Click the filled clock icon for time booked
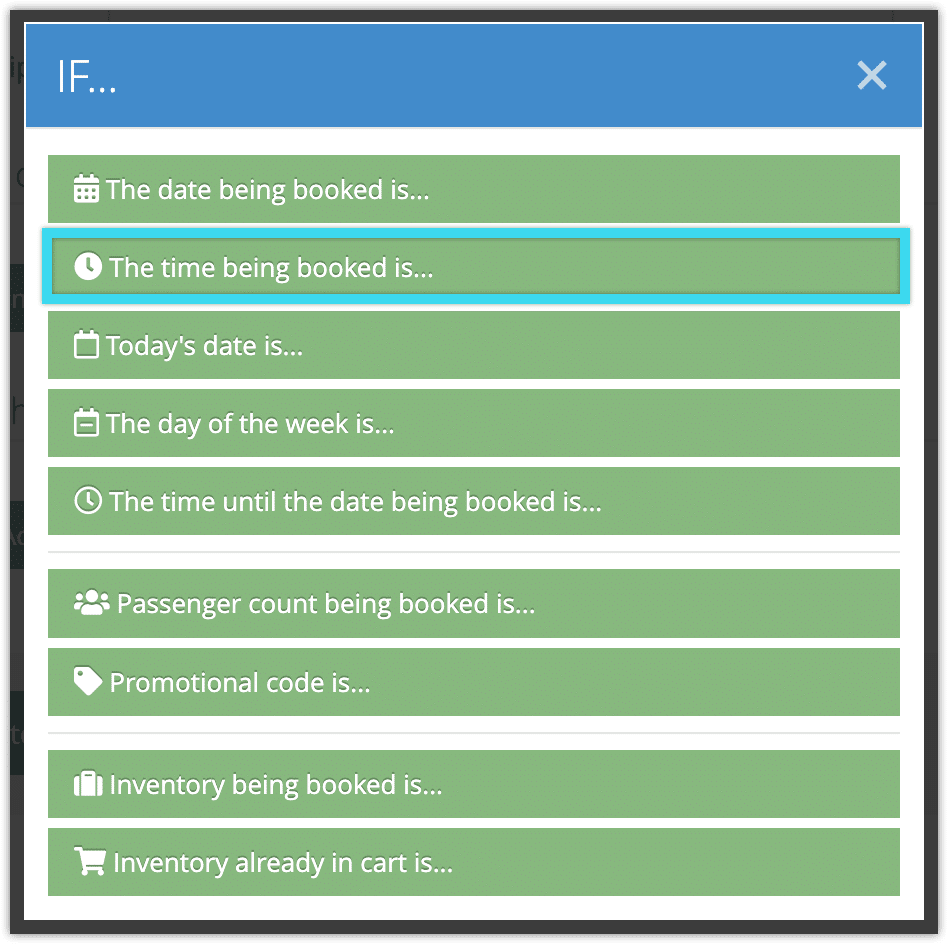948x944 pixels. point(88,266)
